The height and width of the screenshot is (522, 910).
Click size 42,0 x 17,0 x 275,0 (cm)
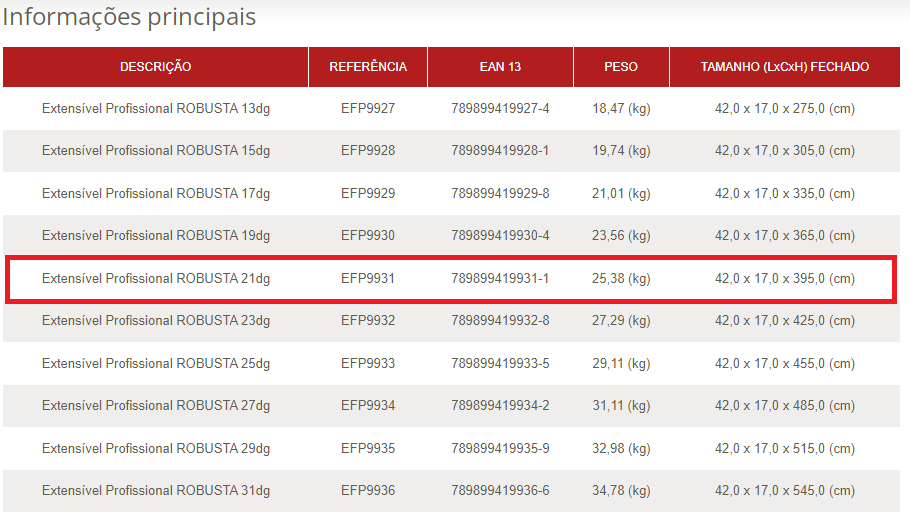pyautogui.click(x=785, y=109)
